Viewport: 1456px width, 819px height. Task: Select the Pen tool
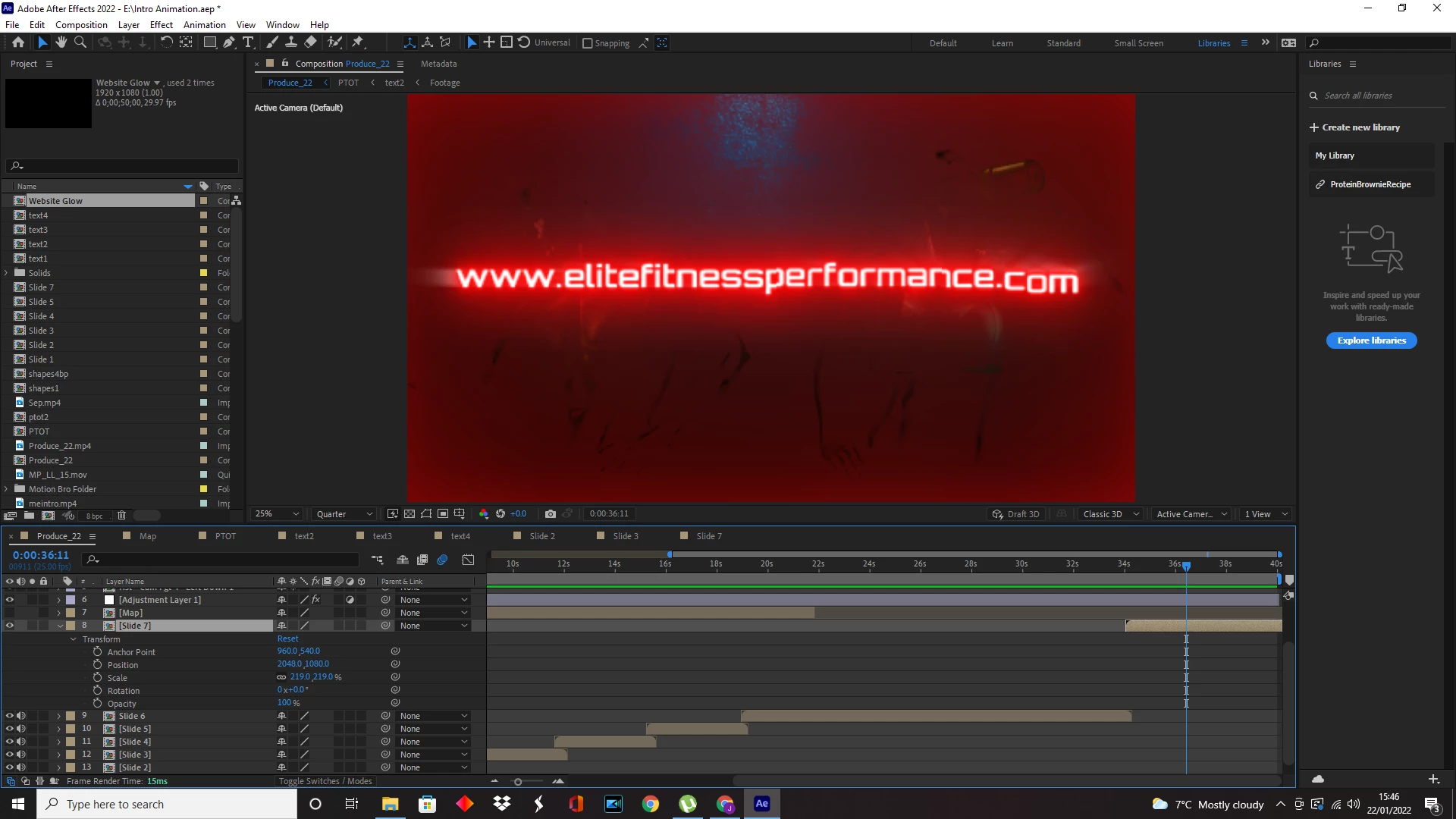(228, 42)
